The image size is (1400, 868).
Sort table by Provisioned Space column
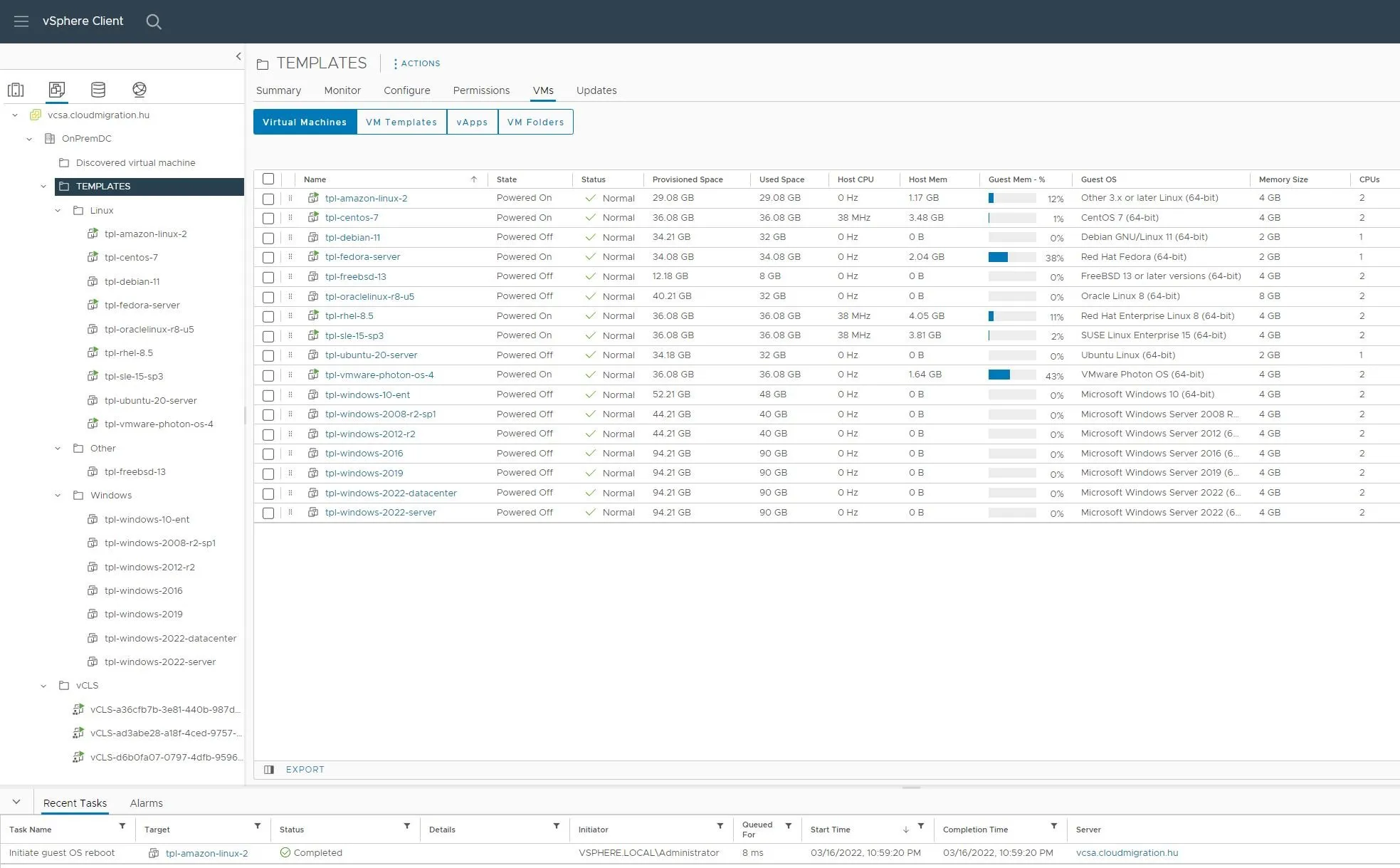(688, 179)
